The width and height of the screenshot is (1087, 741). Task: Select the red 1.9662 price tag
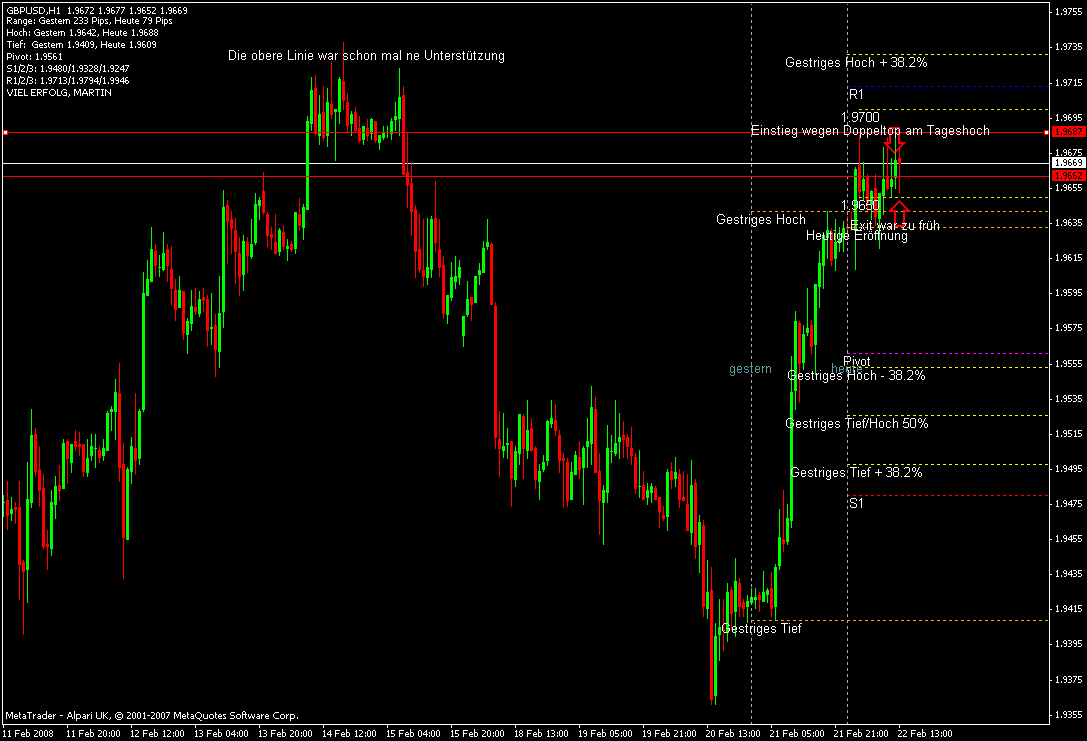coord(1068,176)
